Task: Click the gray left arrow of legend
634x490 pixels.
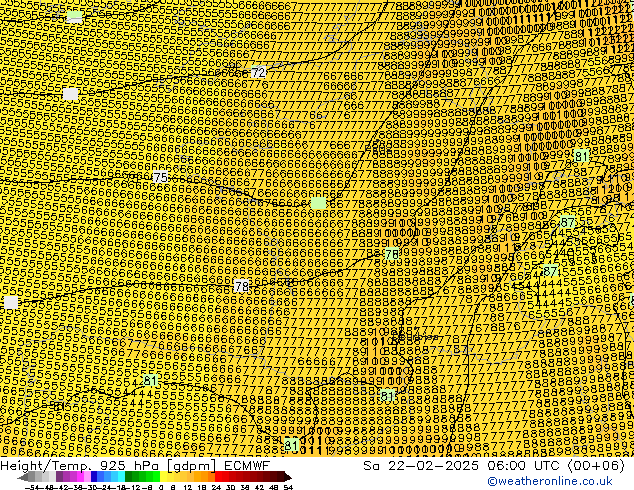Action: tap(23, 477)
